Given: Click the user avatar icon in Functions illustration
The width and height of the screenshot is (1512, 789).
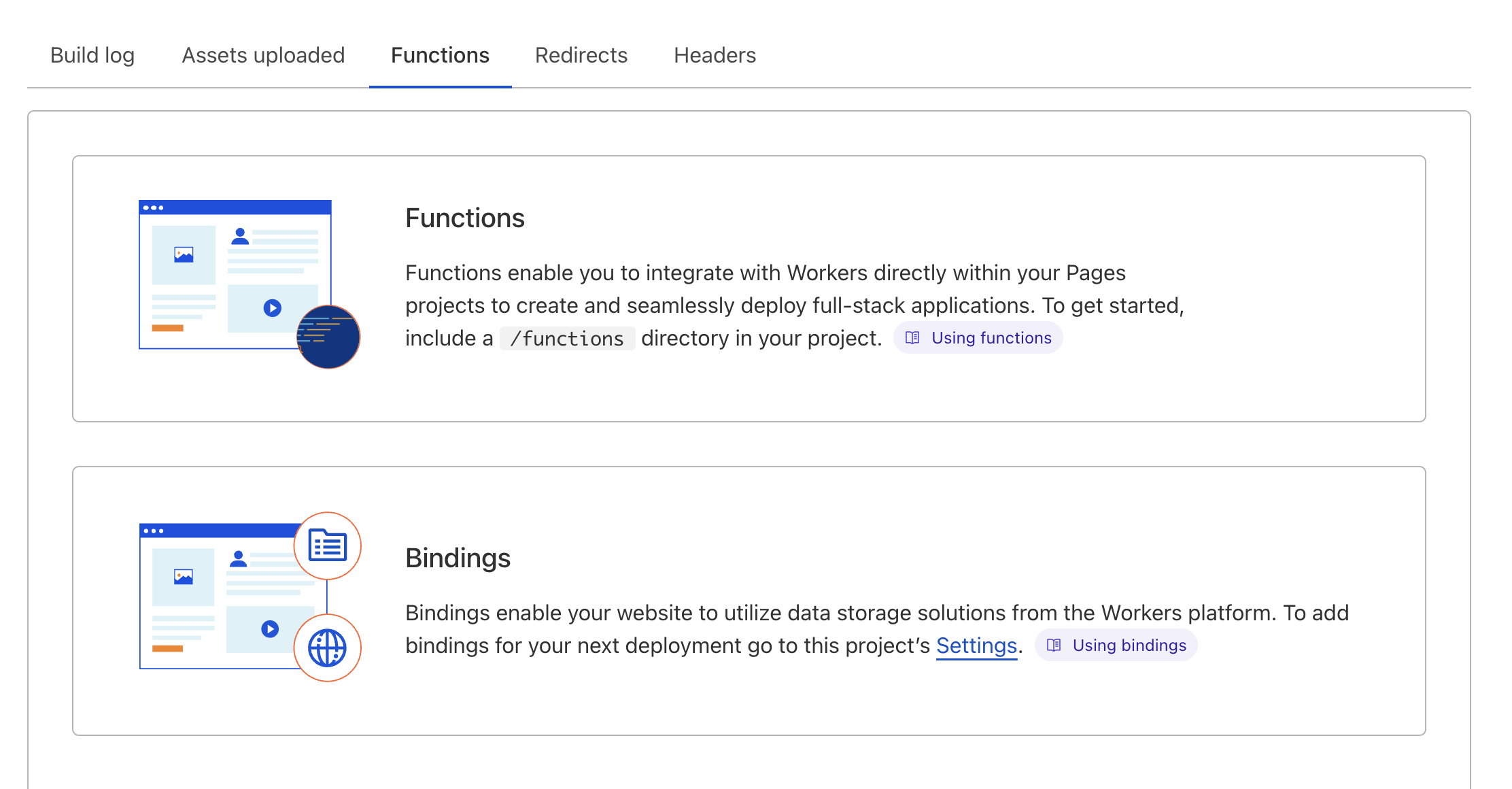Looking at the screenshot, I should [x=240, y=236].
